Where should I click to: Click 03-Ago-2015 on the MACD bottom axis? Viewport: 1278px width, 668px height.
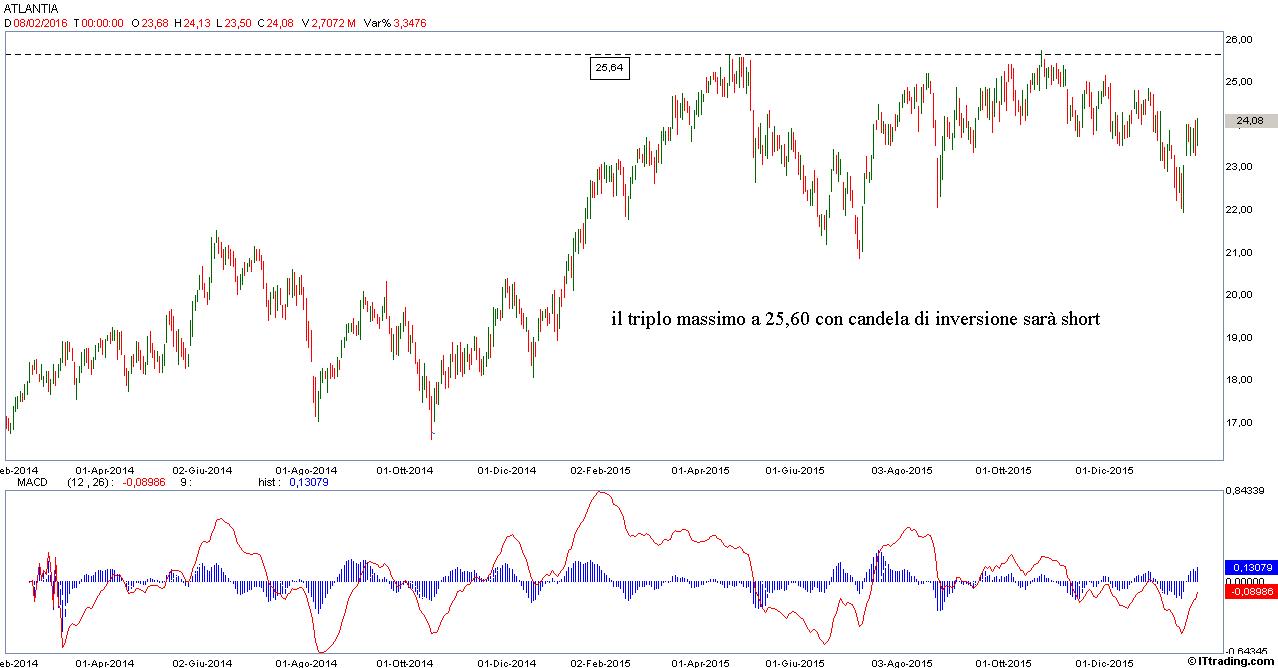click(x=903, y=662)
